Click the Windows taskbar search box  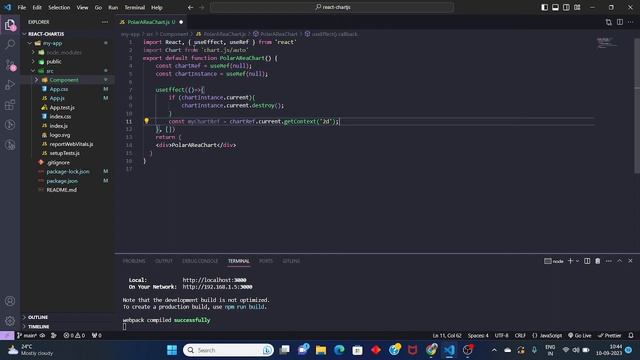tap(229, 350)
